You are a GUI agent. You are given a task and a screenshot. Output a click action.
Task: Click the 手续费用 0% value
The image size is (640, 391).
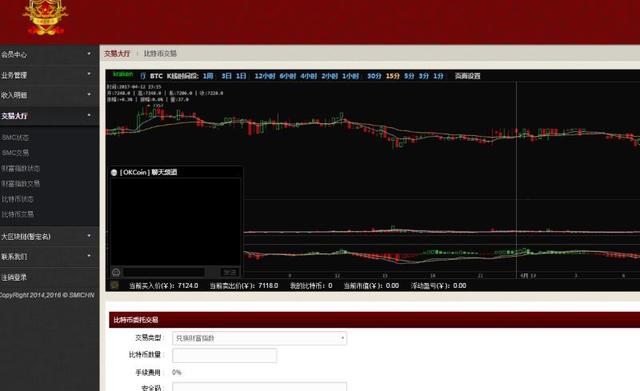[x=177, y=372]
